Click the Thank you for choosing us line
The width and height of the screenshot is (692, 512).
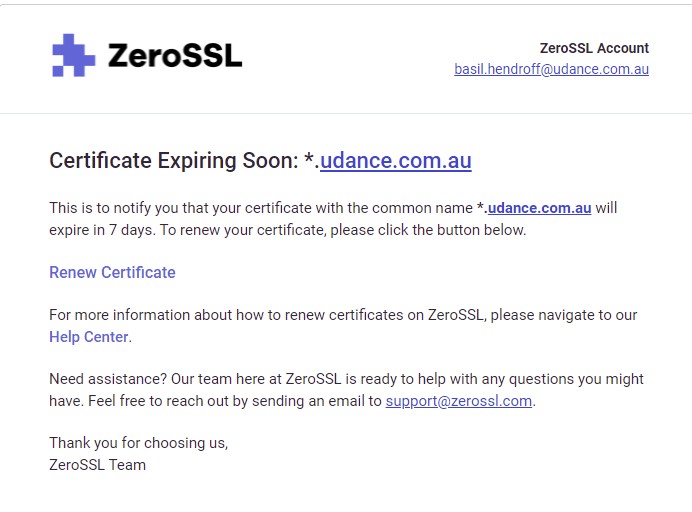click(139, 443)
